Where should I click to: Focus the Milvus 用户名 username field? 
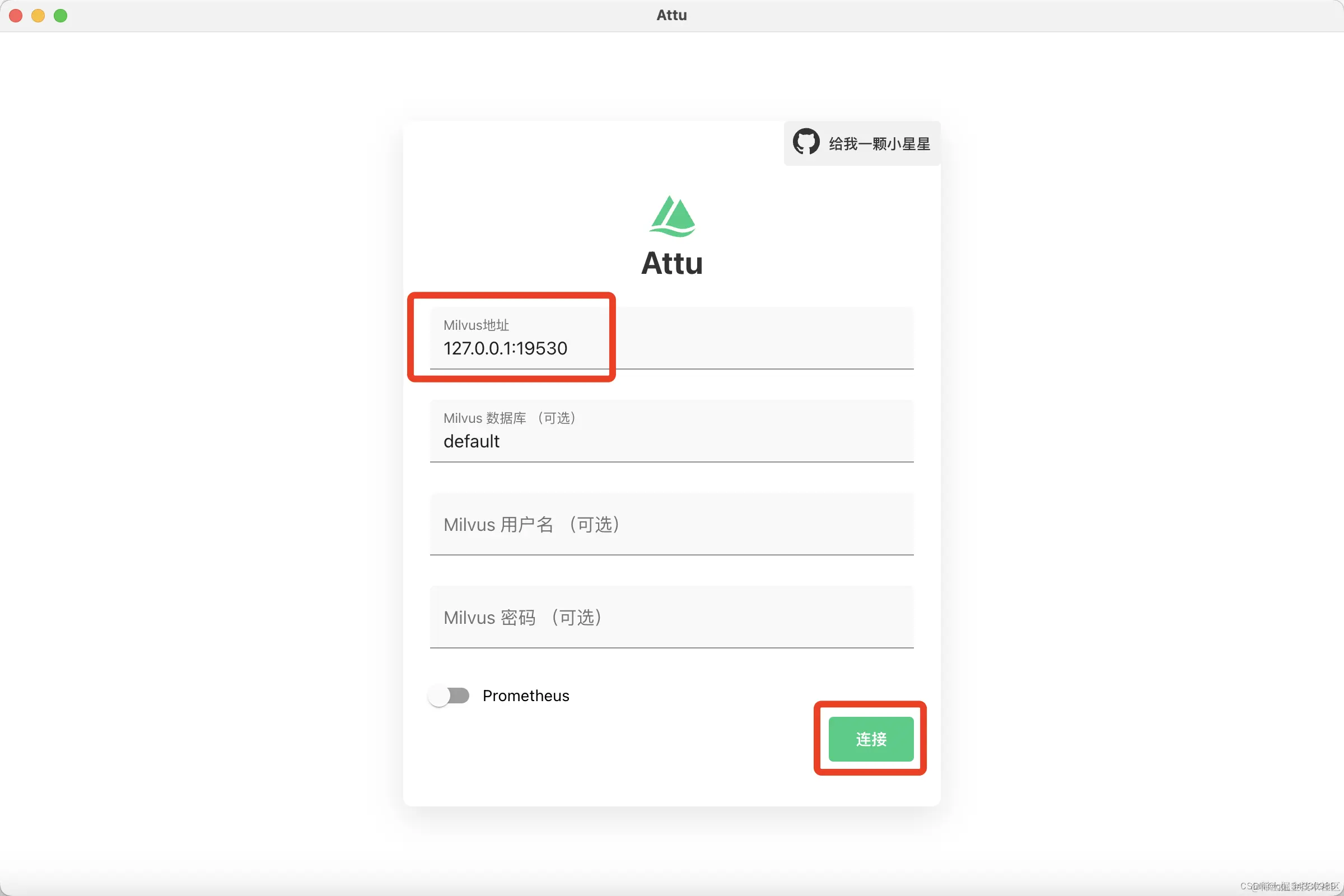671,524
